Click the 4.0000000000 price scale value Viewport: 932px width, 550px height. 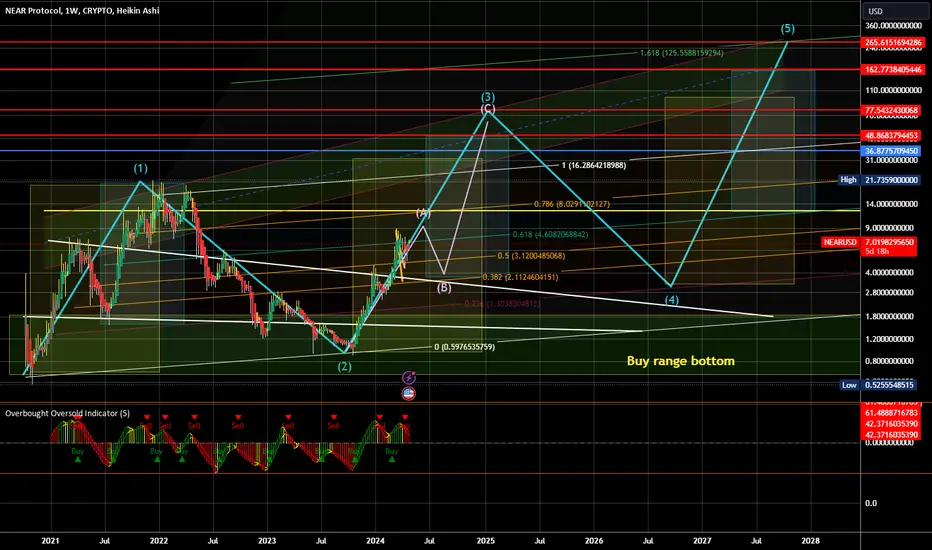889,272
